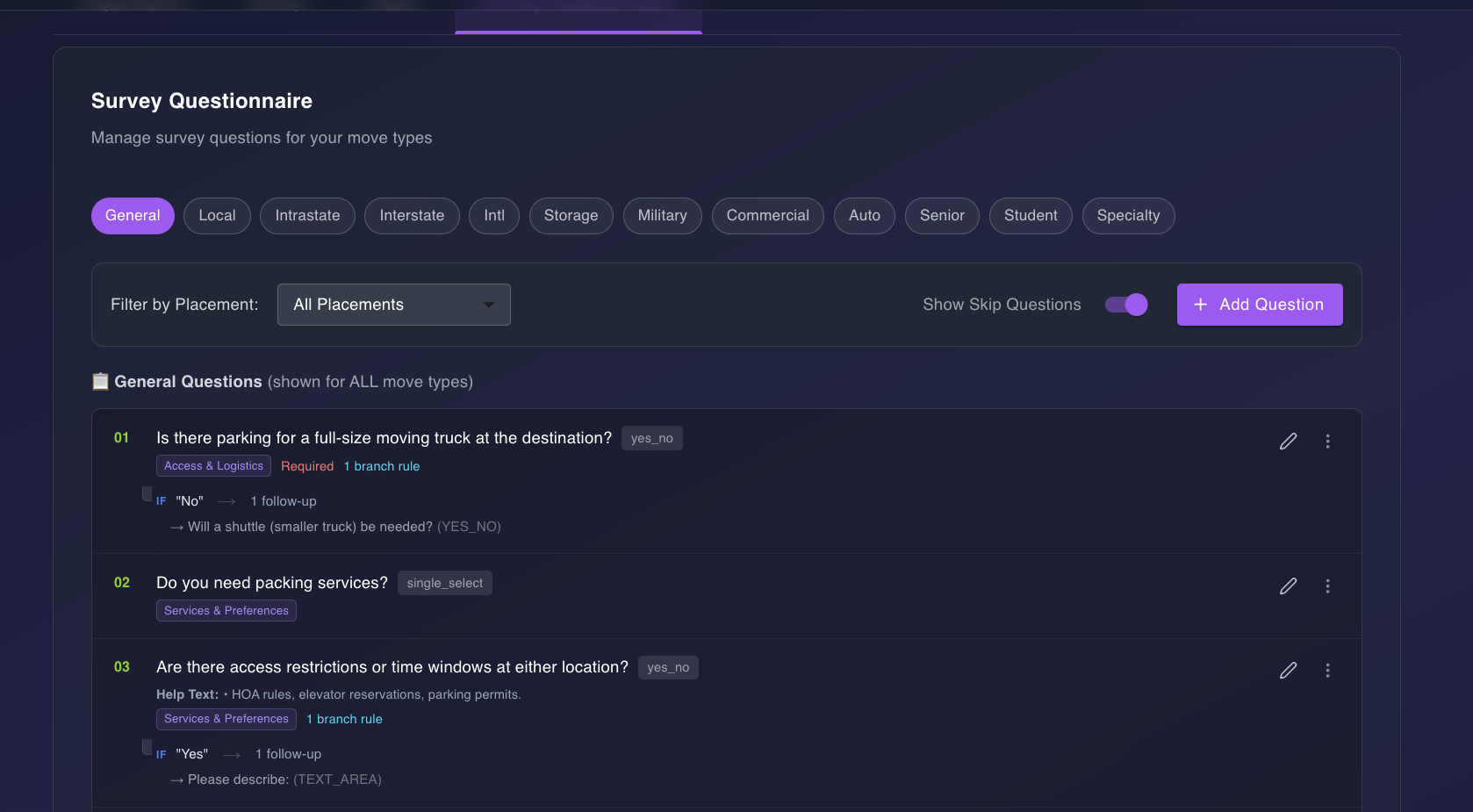Edit question 01 with pencil icon
1473x812 pixels.
click(x=1288, y=442)
